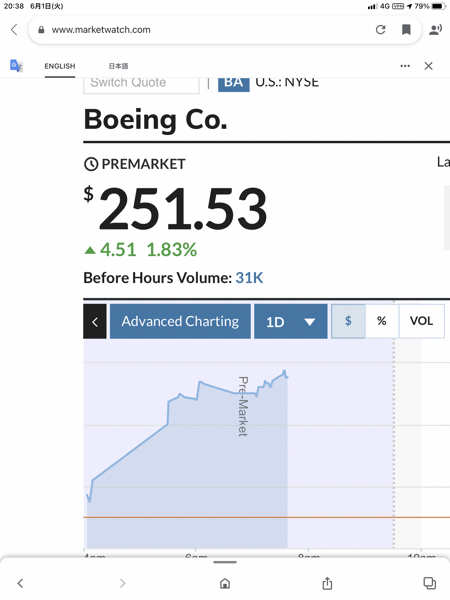450x600 pixels.
Task: Expand the 1D time range dropdown
Action: (x=291, y=321)
